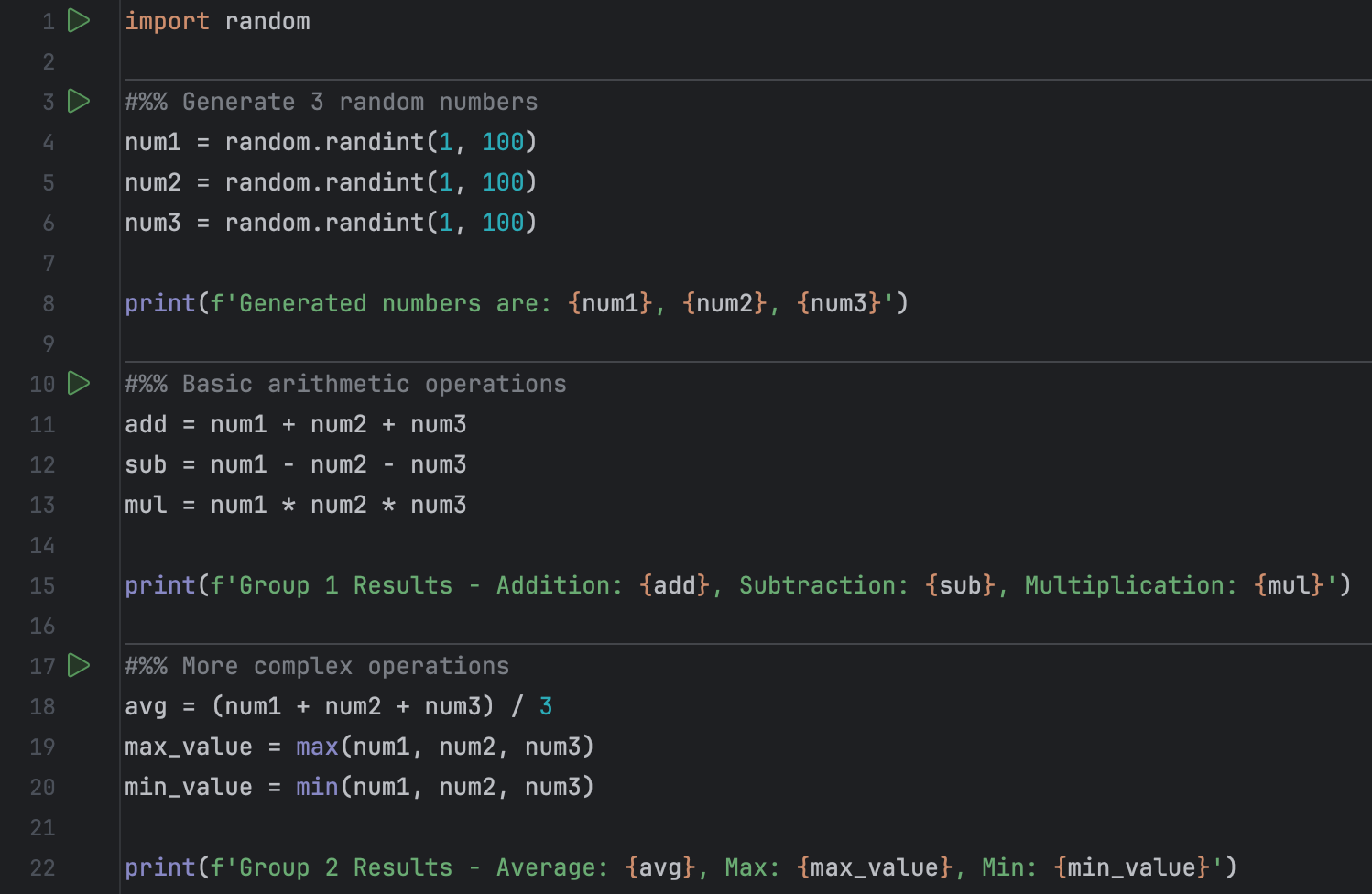Screen dimensions: 1372x894
Task: Click the gutter next to line 11
Action: [x=101, y=424]
